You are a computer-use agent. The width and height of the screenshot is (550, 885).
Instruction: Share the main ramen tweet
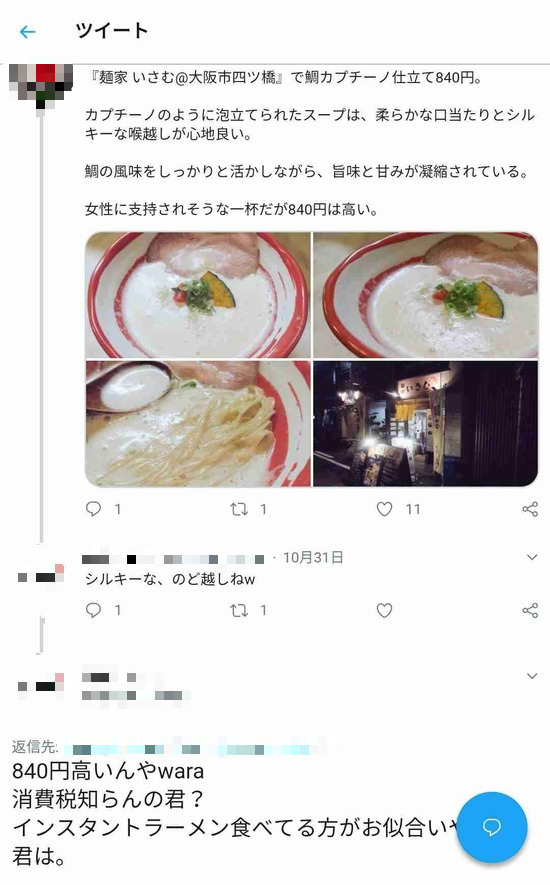pos(530,509)
